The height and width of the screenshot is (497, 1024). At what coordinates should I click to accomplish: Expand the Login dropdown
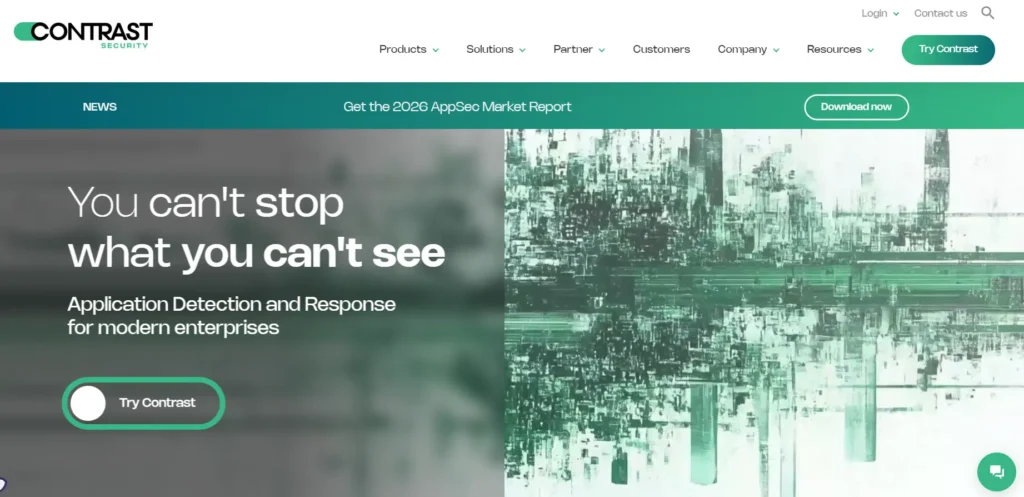click(880, 13)
